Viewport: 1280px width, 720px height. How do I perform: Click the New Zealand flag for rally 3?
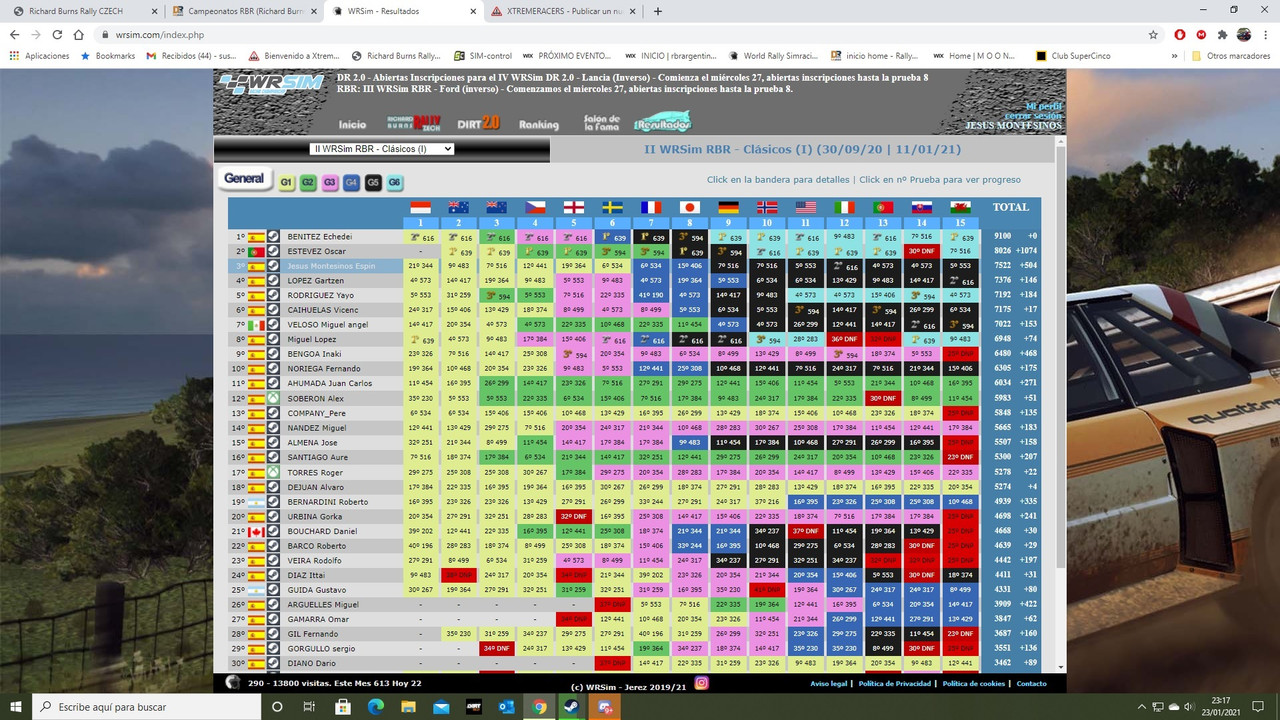click(x=497, y=207)
